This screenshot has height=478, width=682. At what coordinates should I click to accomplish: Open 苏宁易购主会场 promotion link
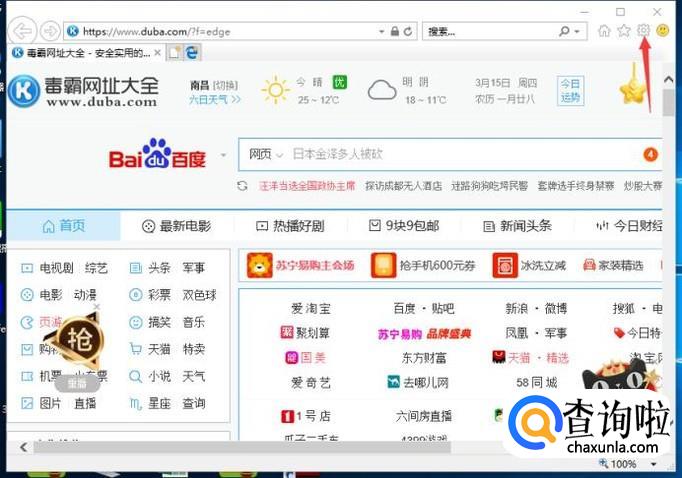(x=301, y=265)
